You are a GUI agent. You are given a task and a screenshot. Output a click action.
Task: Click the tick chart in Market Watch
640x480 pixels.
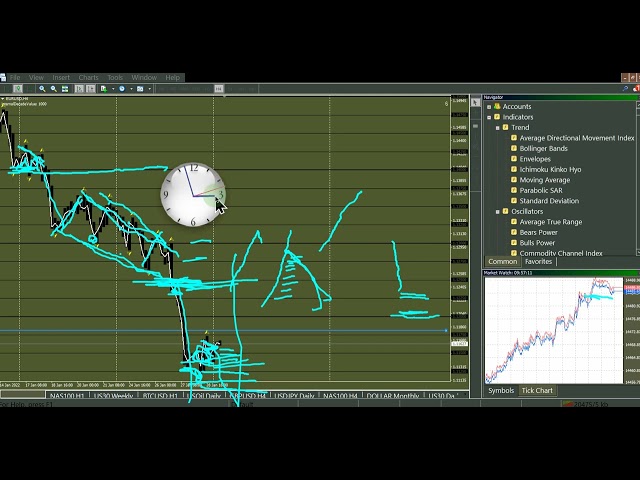tap(552, 330)
